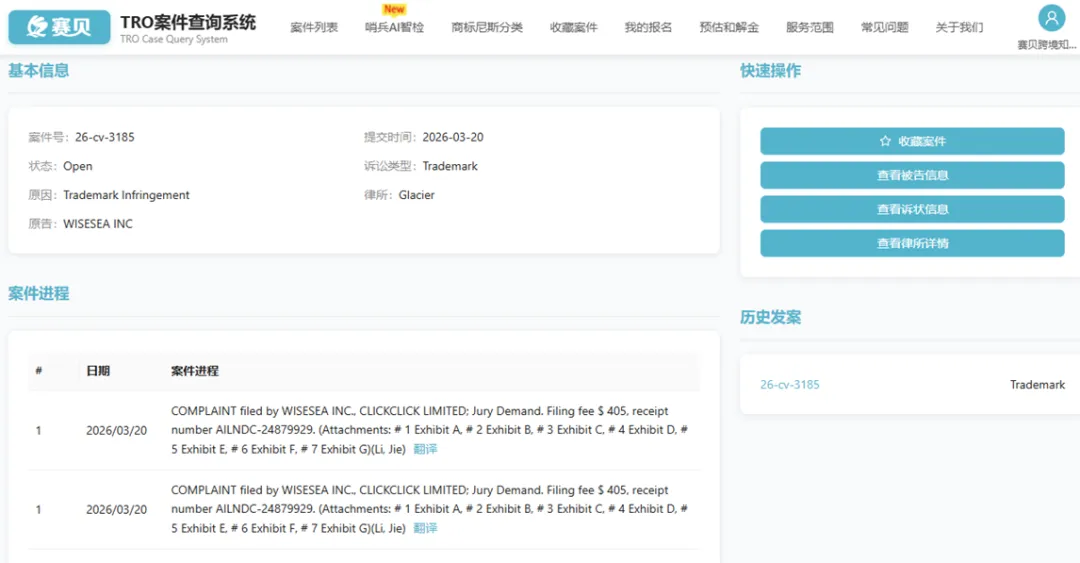Click the star icon on 收藏案件 button
The height and width of the screenshot is (563, 1080).
click(x=885, y=141)
